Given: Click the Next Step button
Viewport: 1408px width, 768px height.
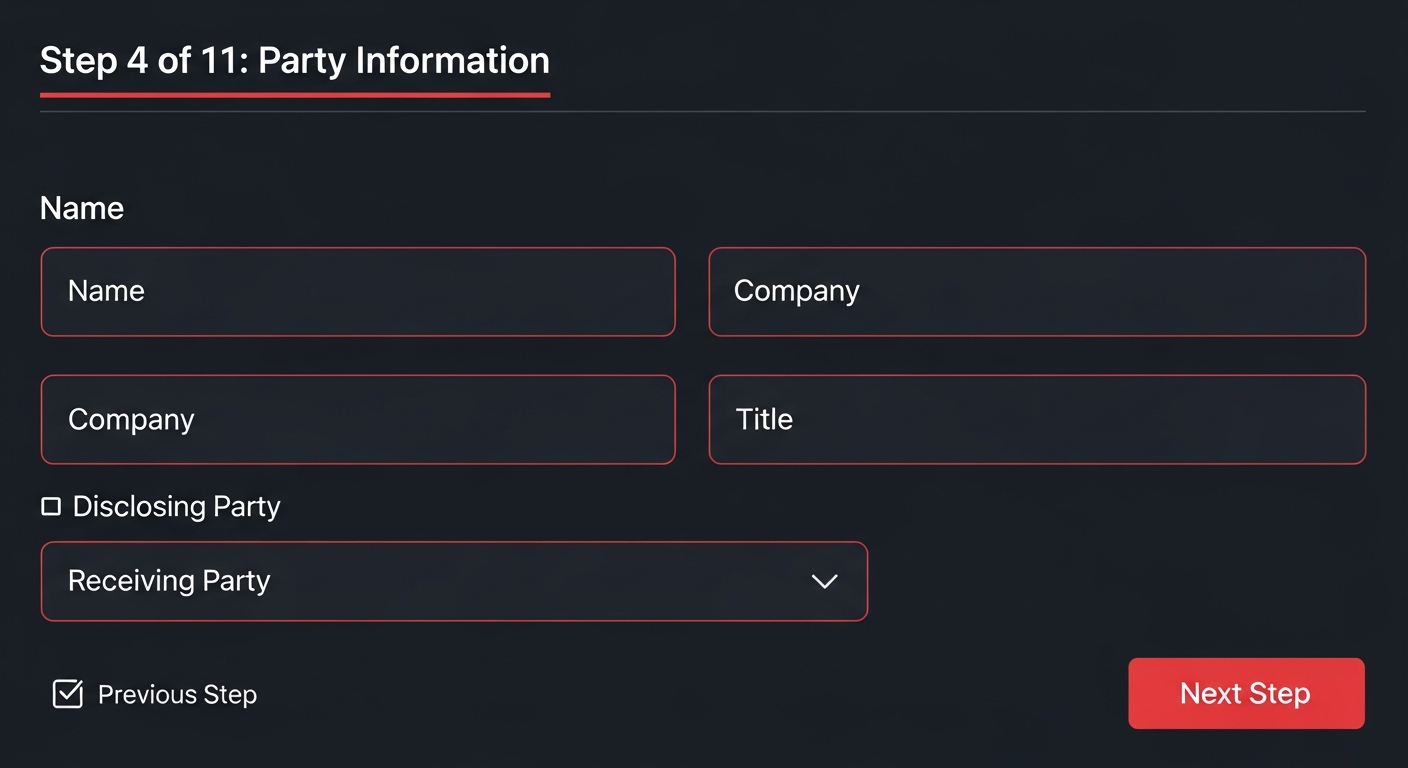Looking at the screenshot, I should pos(1245,693).
